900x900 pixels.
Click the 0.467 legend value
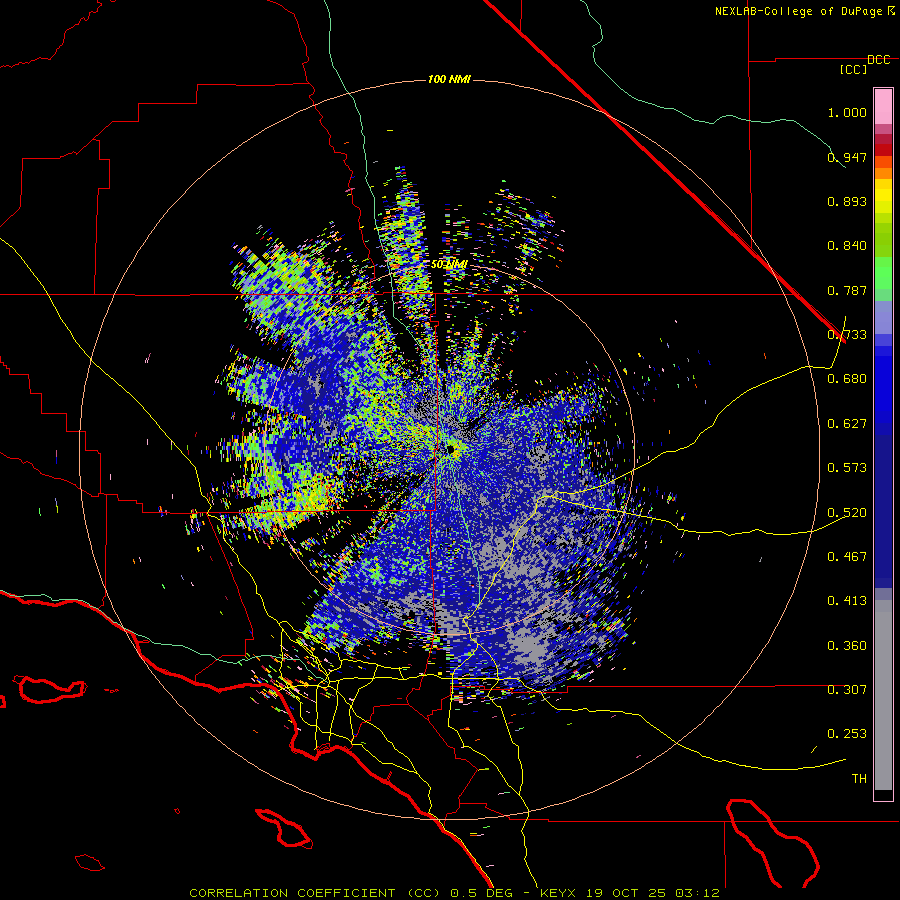tap(847, 557)
